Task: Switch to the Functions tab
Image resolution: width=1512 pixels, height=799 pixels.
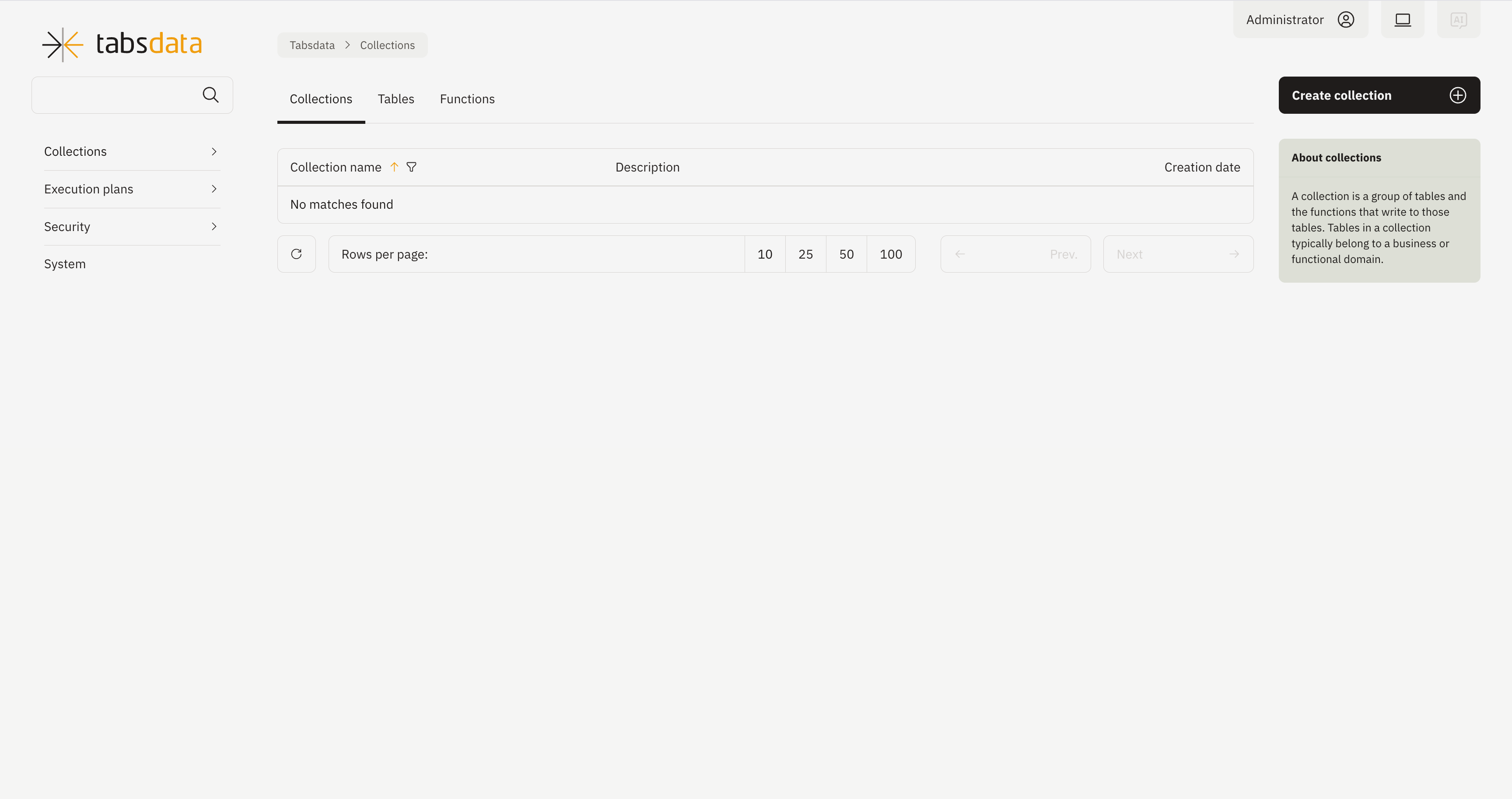Action: (467, 98)
